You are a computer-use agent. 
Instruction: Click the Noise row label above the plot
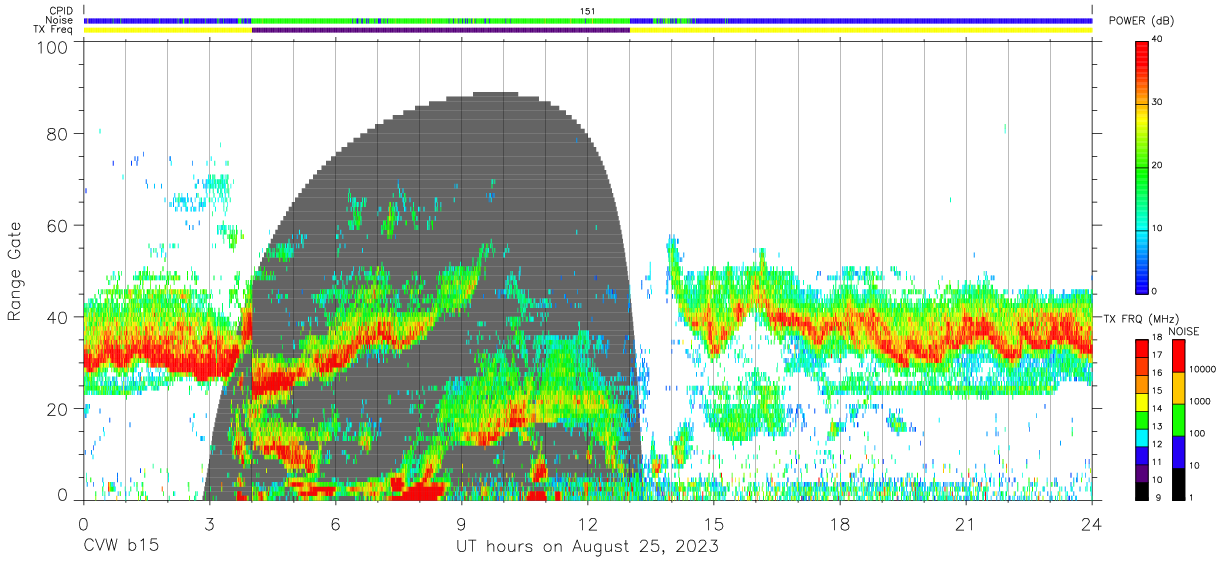(x=60, y=20)
